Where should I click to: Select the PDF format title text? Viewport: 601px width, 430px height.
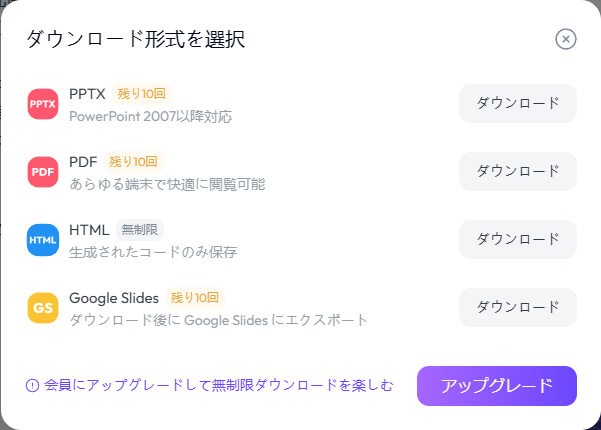coord(83,162)
